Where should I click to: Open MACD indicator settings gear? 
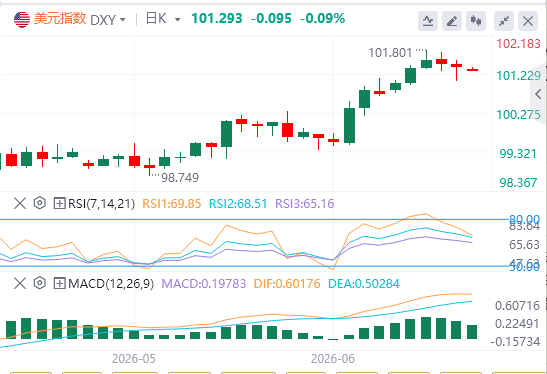pyautogui.click(x=40, y=283)
